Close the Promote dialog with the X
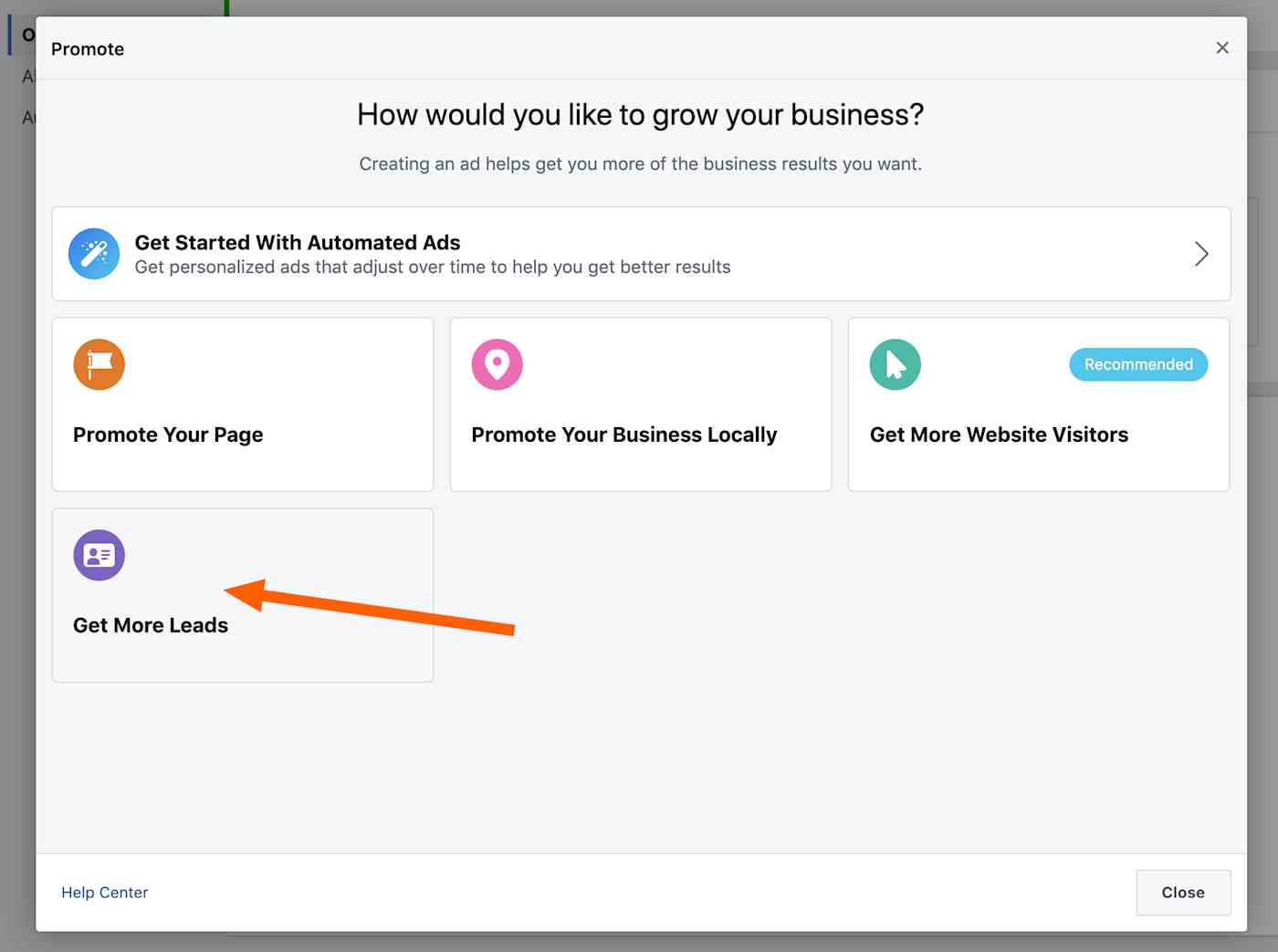The image size is (1278, 952). coord(1222,47)
